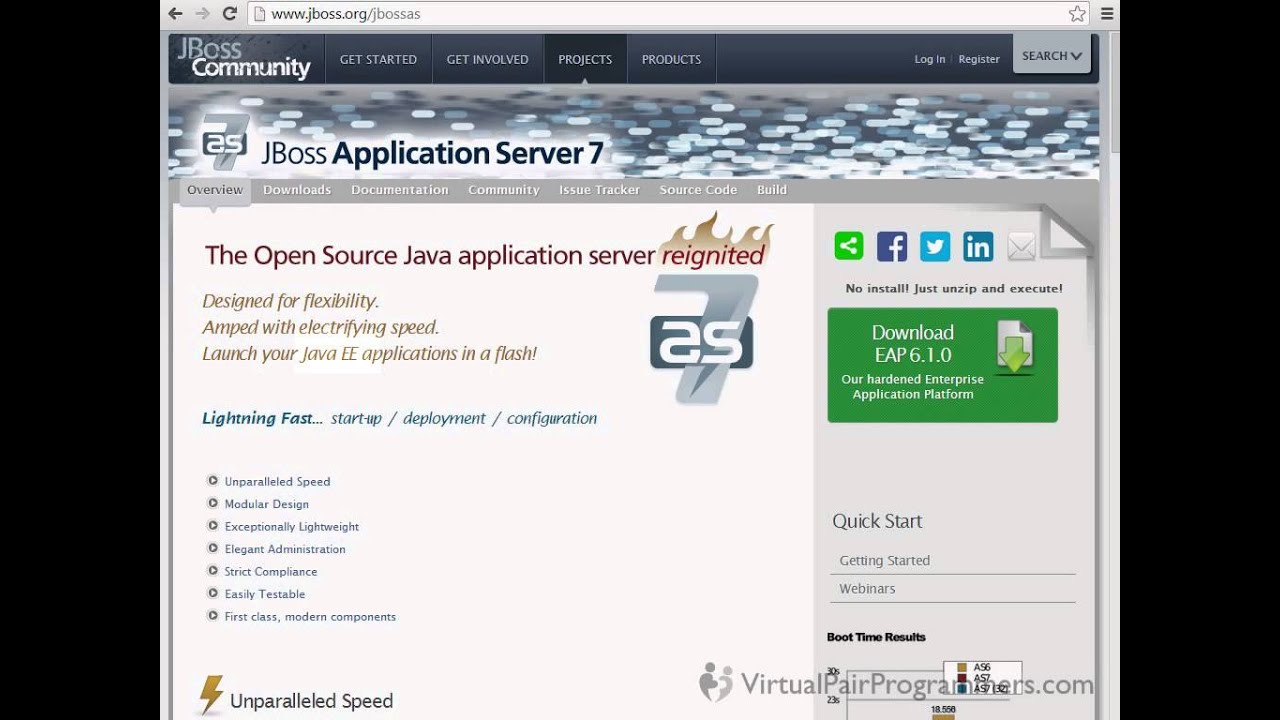Share the page by email envelope icon
Image resolution: width=1280 pixels, height=720 pixels.
point(1021,246)
